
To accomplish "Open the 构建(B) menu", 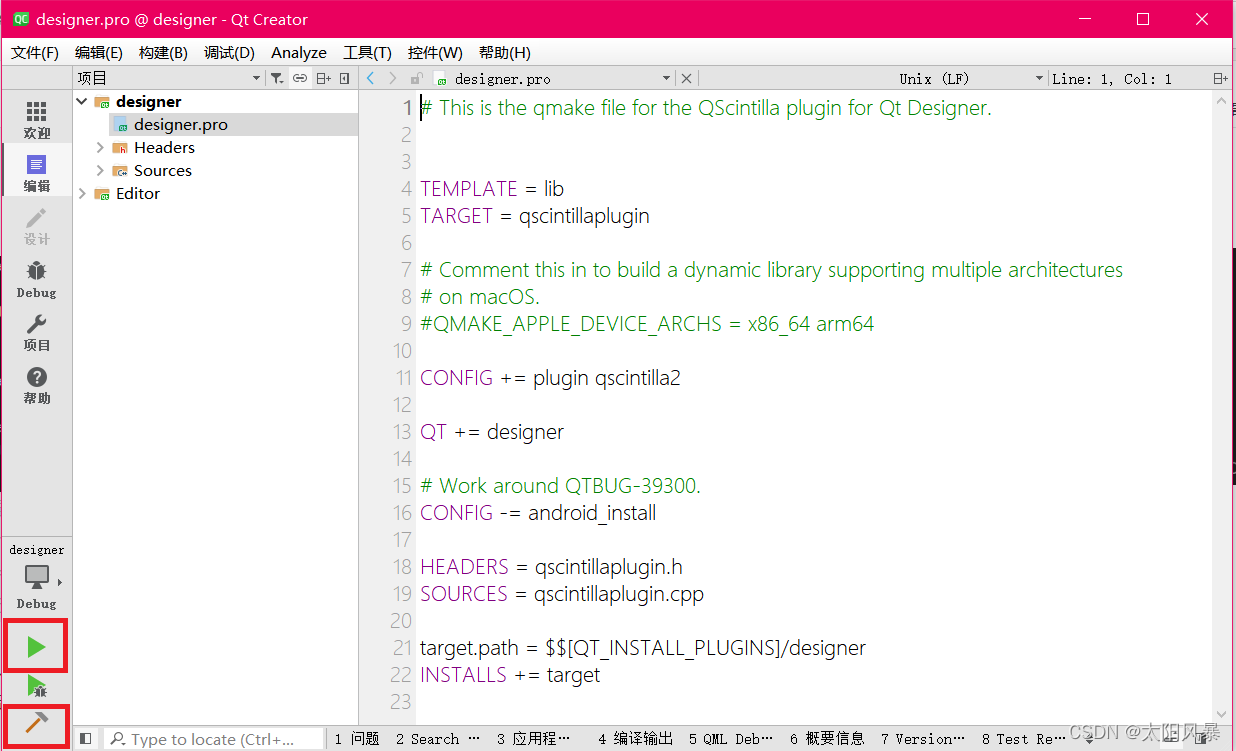I will [x=163, y=52].
